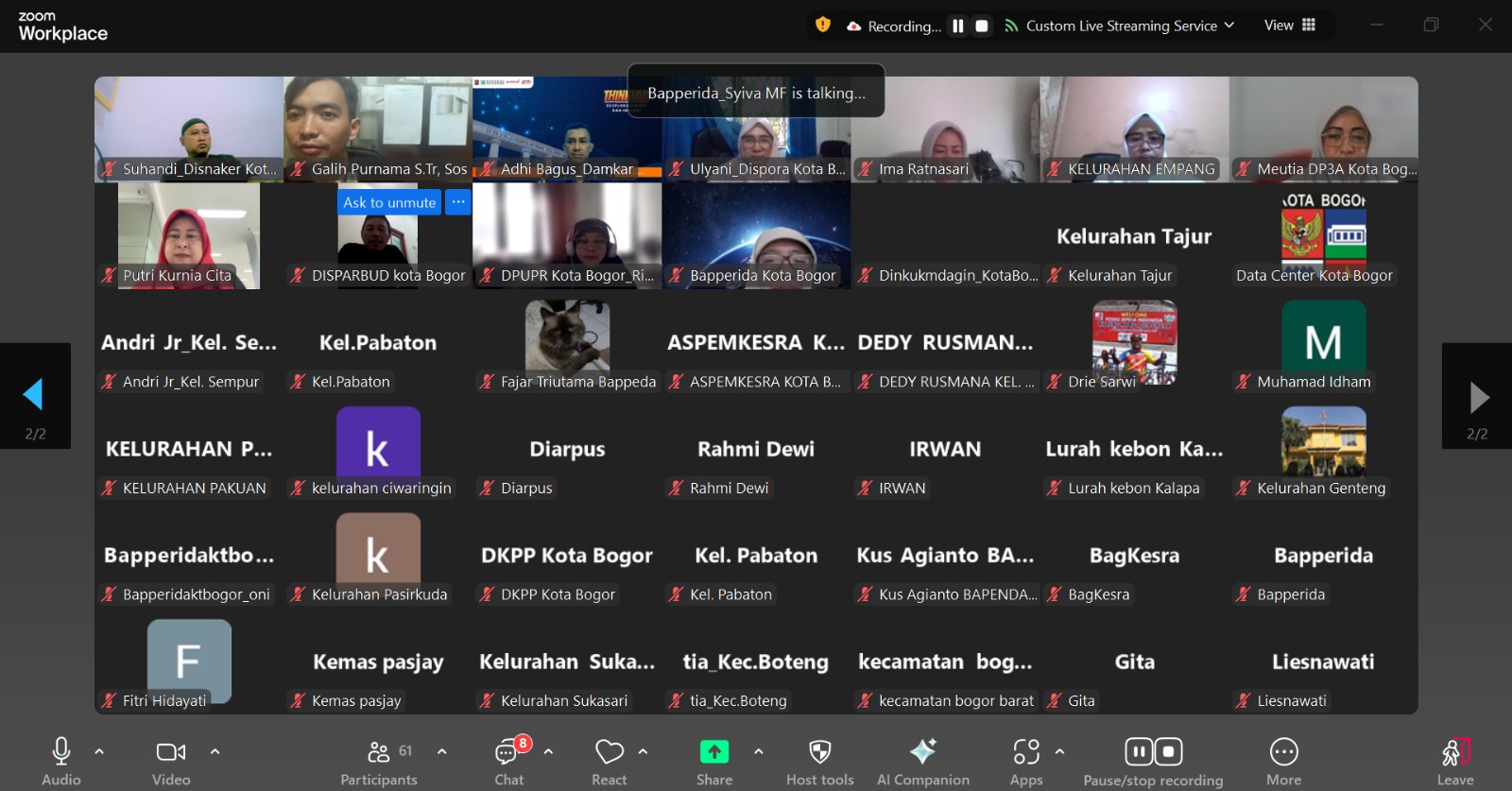Screen dimensions: 1512x791
Task: Expand the audio options arrow
Action: (99, 752)
